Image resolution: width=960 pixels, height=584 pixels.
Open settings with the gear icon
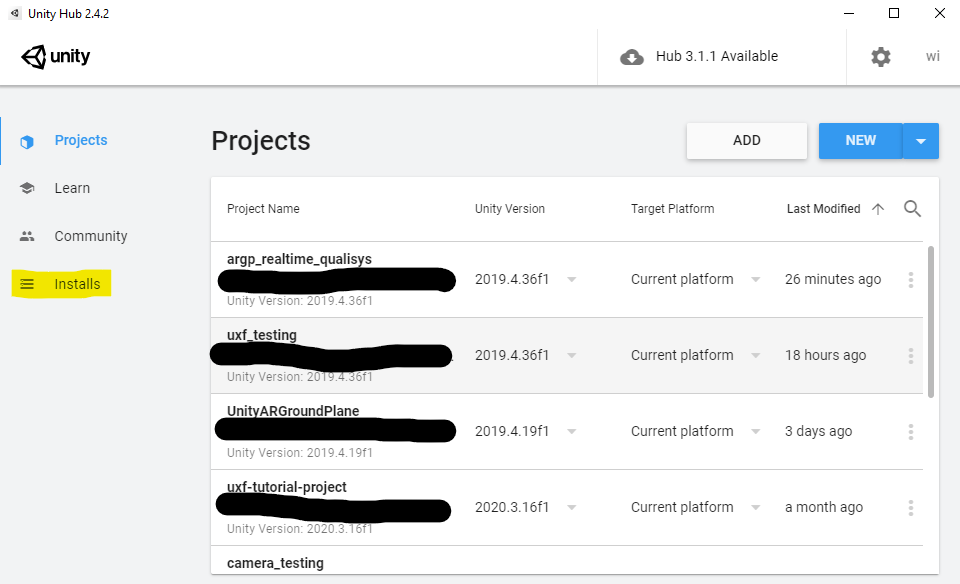[x=880, y=57]
